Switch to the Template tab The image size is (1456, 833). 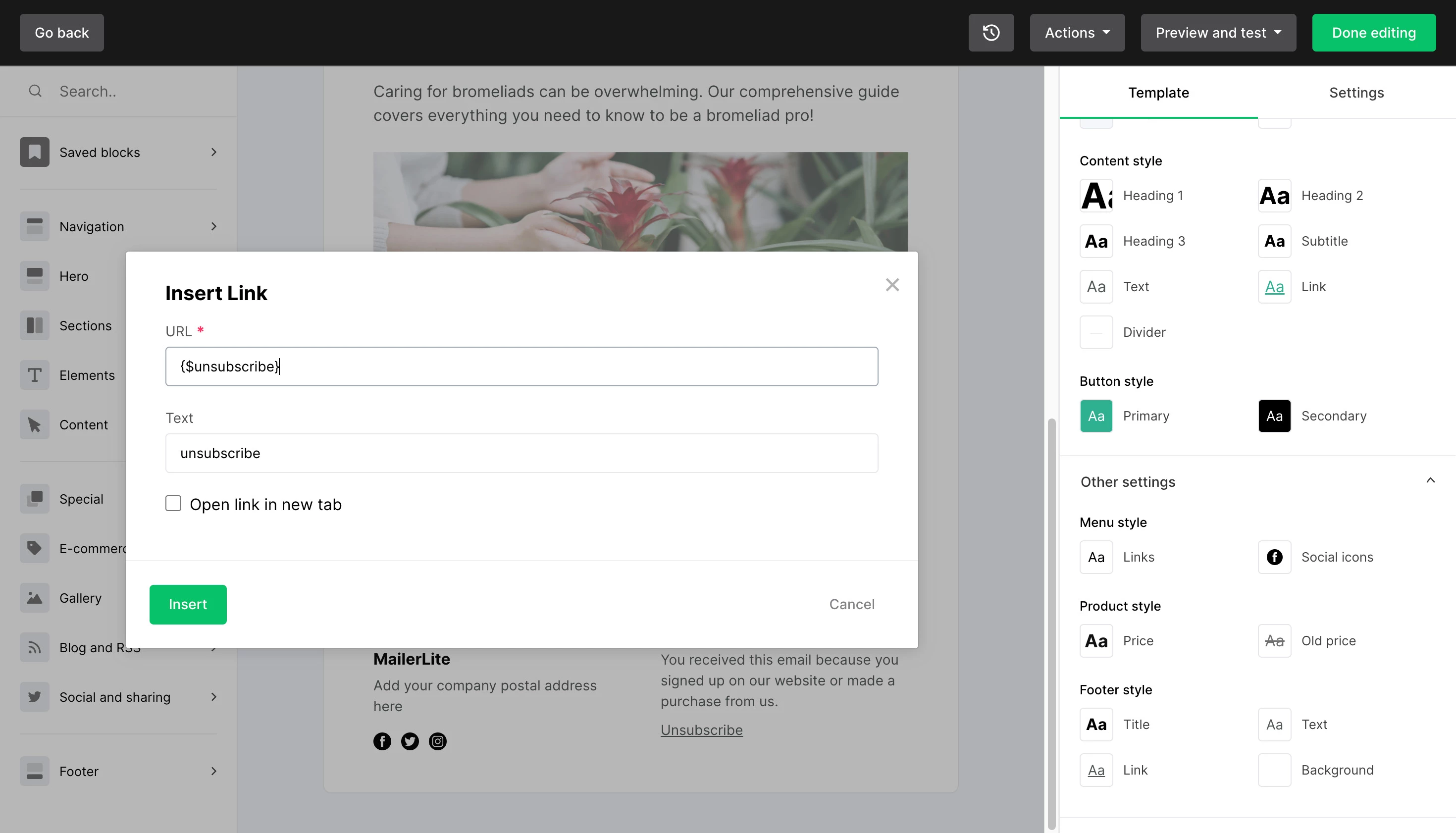pyautogui.click(x=1158, y=93)
